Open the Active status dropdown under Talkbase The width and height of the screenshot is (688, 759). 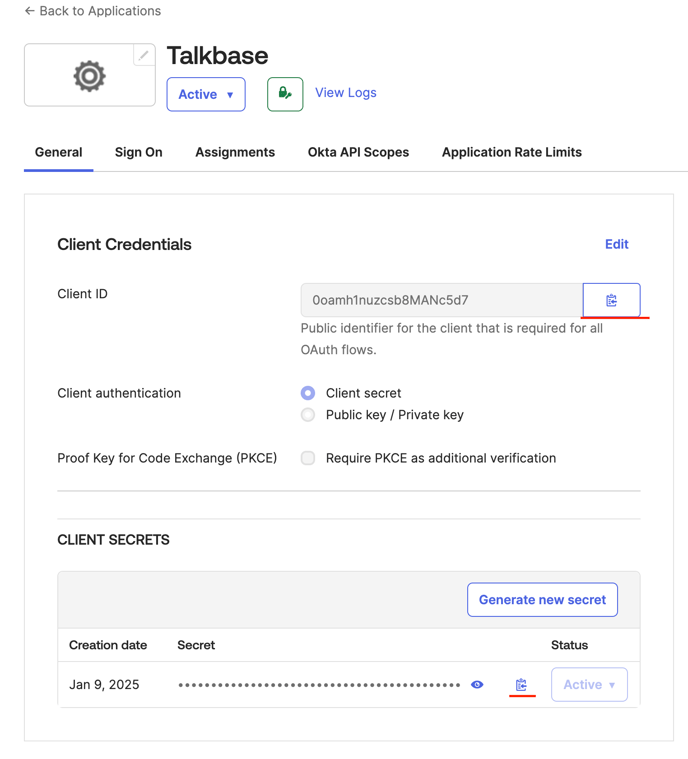point(206,94)
